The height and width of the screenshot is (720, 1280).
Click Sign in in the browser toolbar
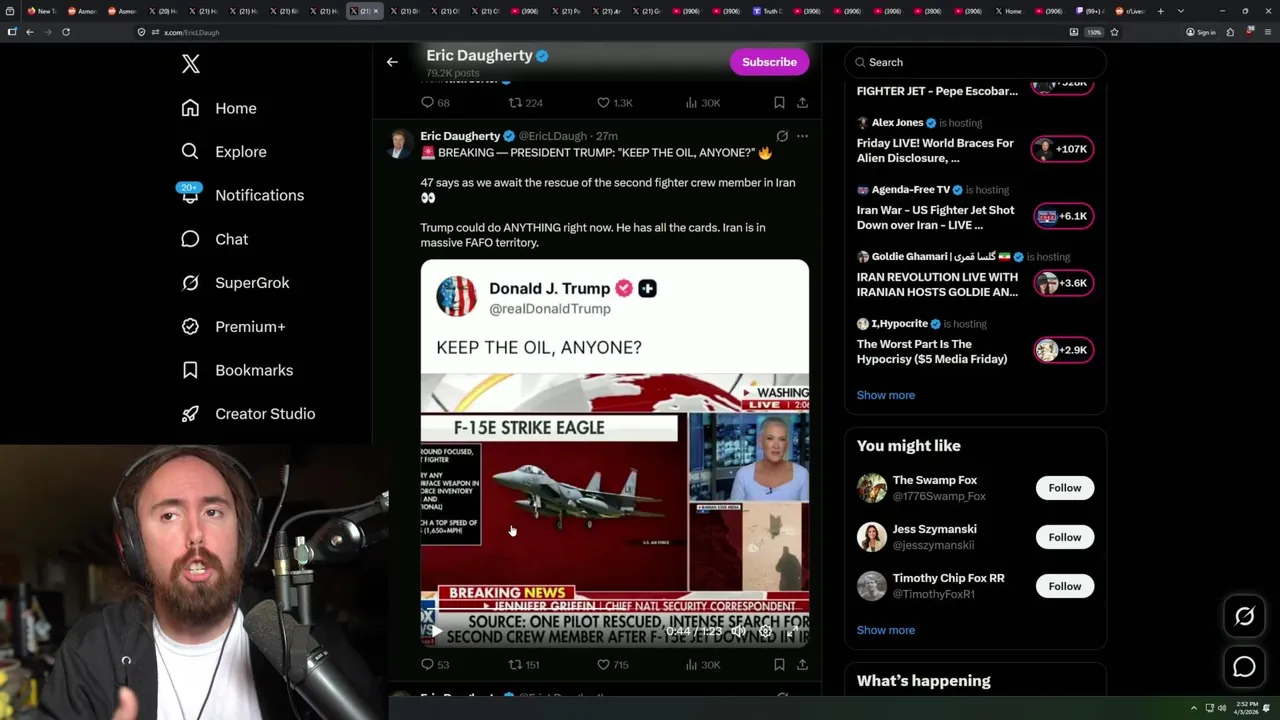pyautogui.click(x=1201, y=32)
